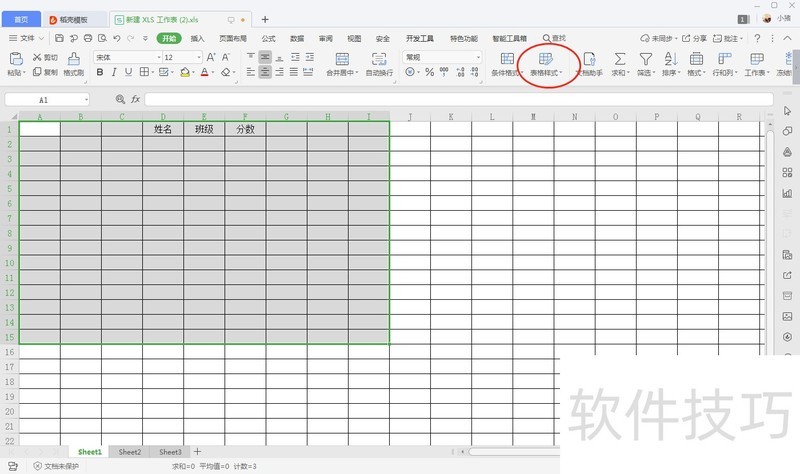The width and height of the screenshot is (800, 474).
Task: Click the Save icon in quick access bar
Action: click(x=59, y=38)
